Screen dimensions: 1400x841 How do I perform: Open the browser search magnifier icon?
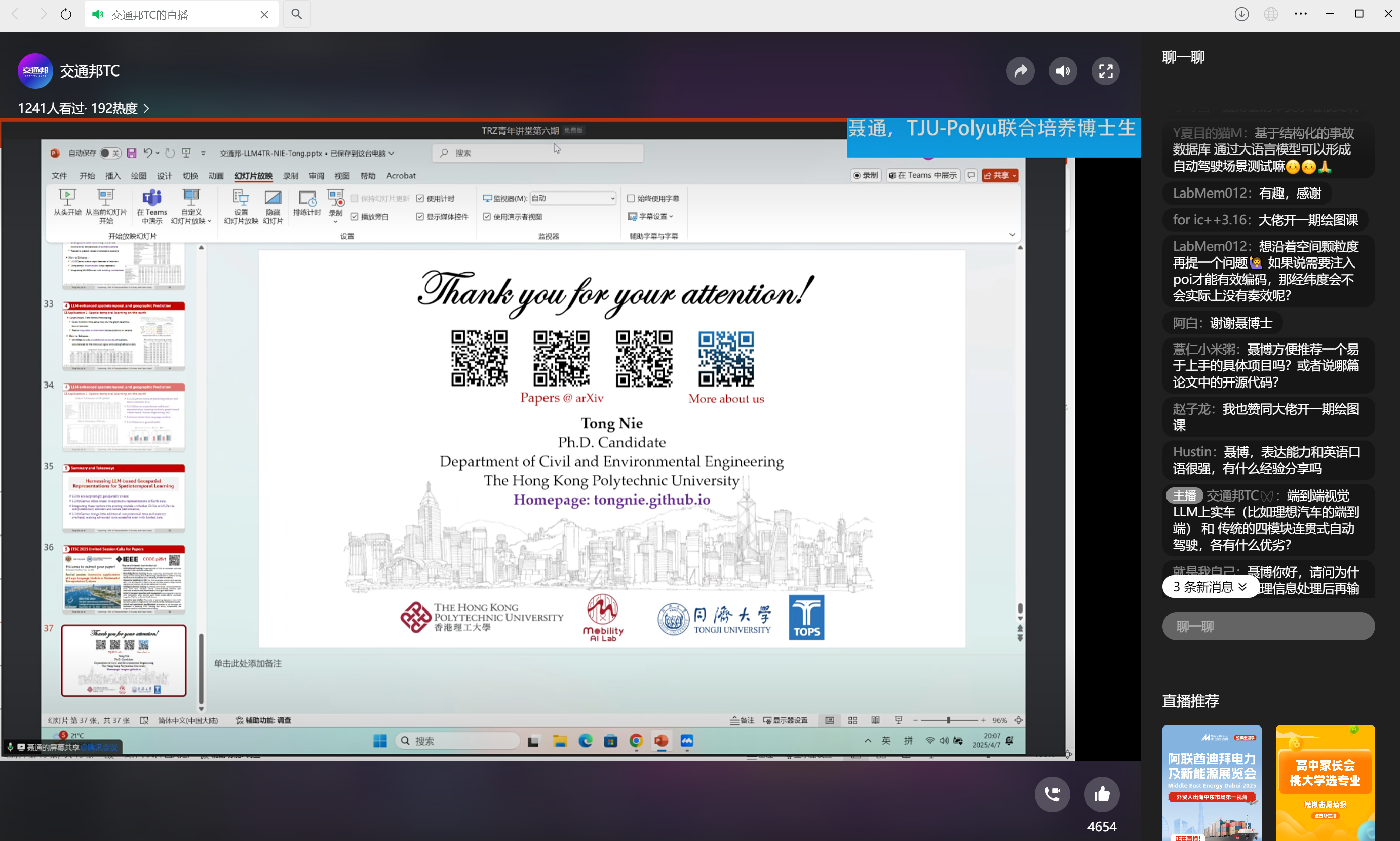[x=296, y=14]
